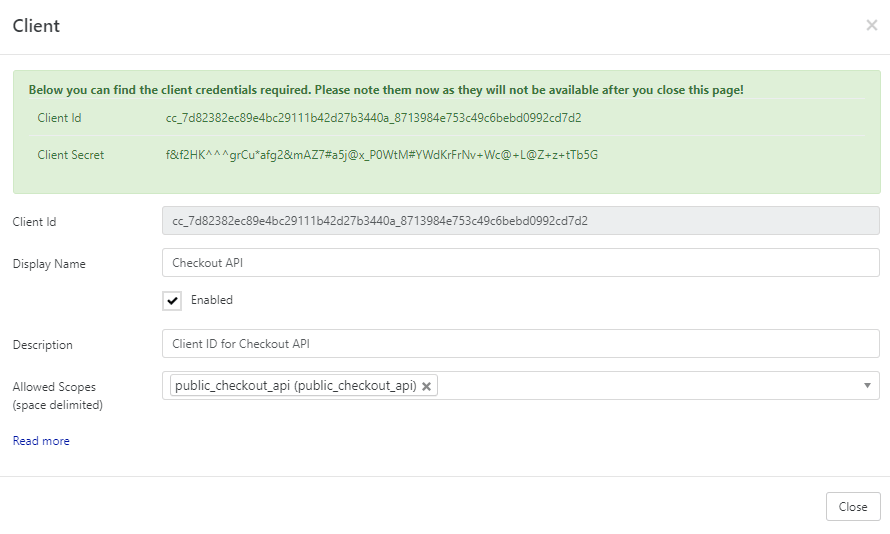
Task: Dismiss the Client dialog using the X icon
Action: [x=871, y=26]
